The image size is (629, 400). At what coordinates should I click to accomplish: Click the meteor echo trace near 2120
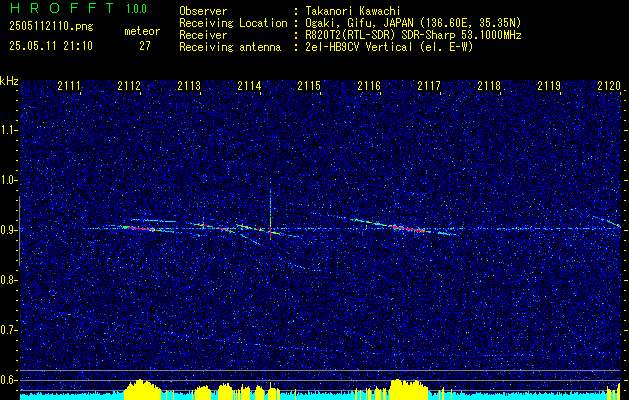pyautogui.click(x=607, y=221)
